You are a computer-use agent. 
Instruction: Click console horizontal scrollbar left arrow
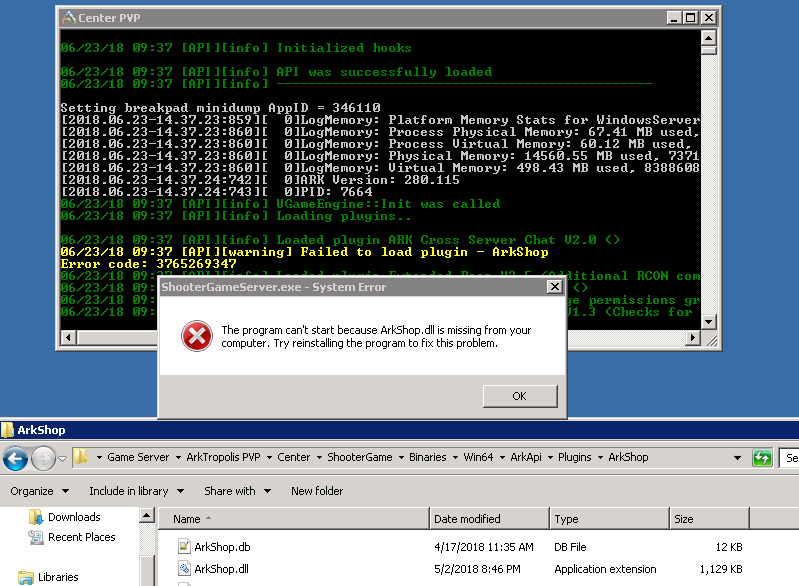click(69, 337)
